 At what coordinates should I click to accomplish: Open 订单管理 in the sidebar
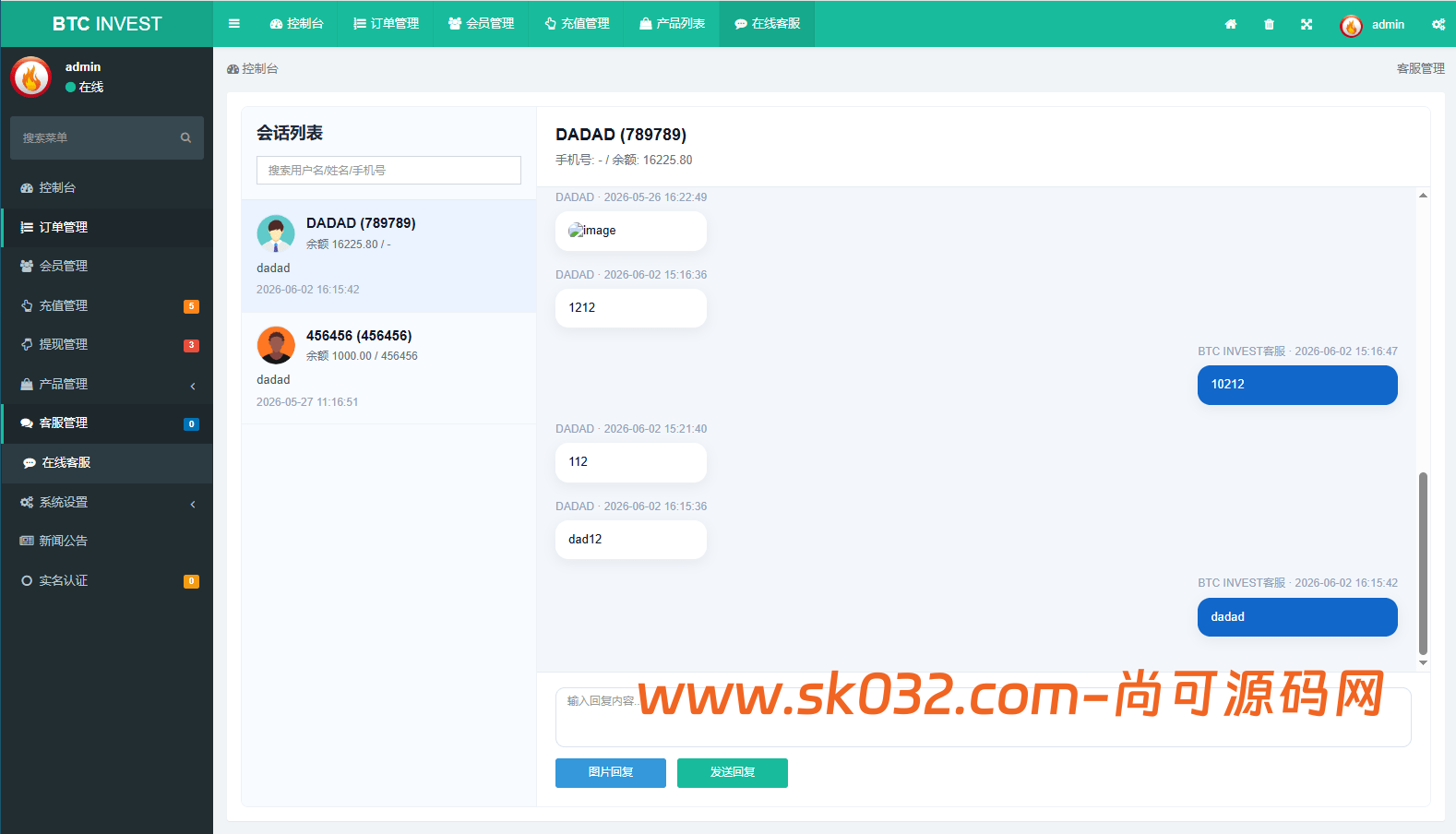pos(106,227)
